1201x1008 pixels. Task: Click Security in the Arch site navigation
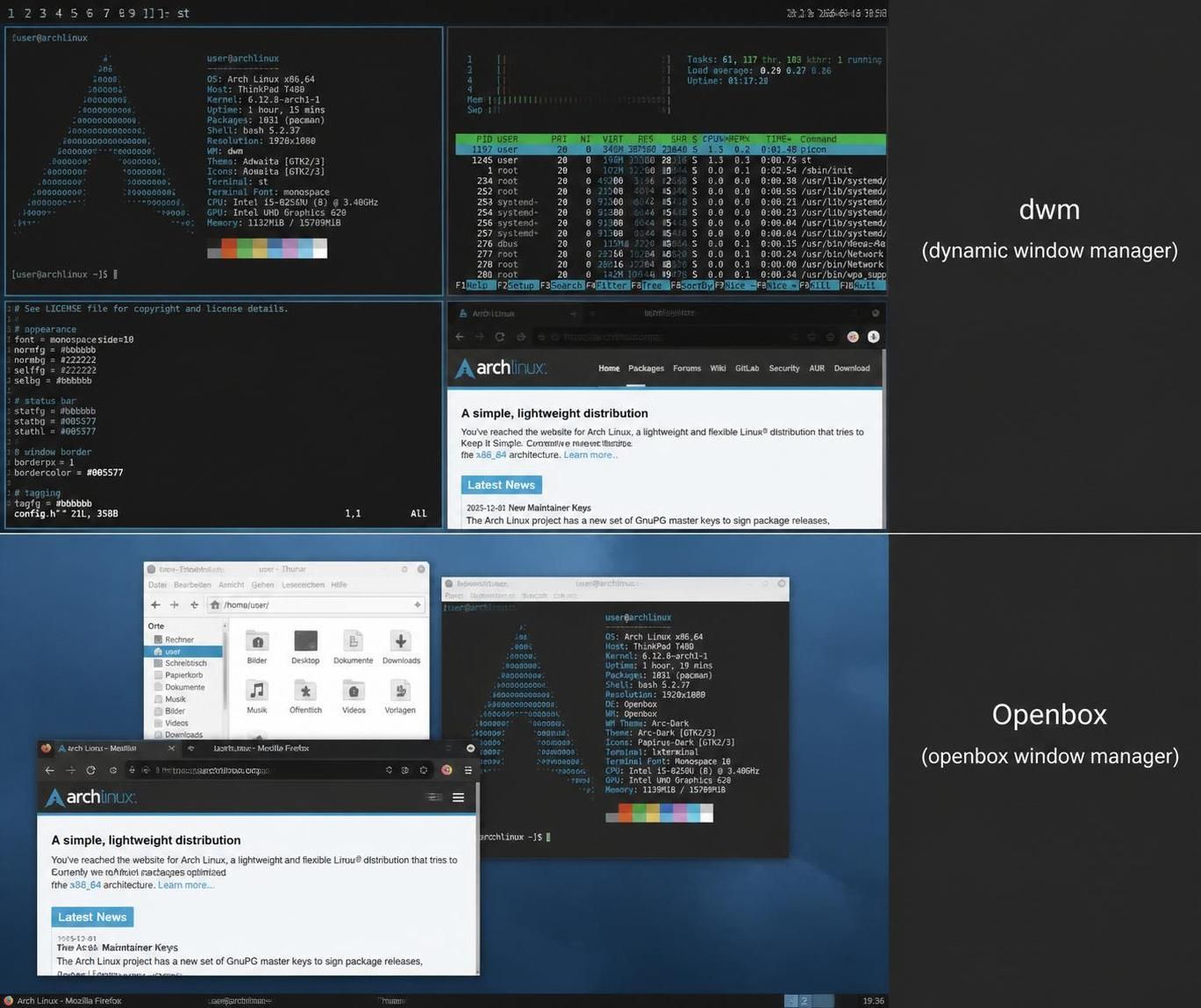784,368
